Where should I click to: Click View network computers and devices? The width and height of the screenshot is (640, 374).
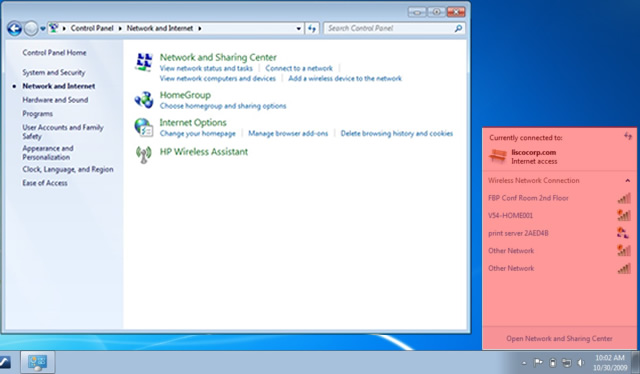218,78
